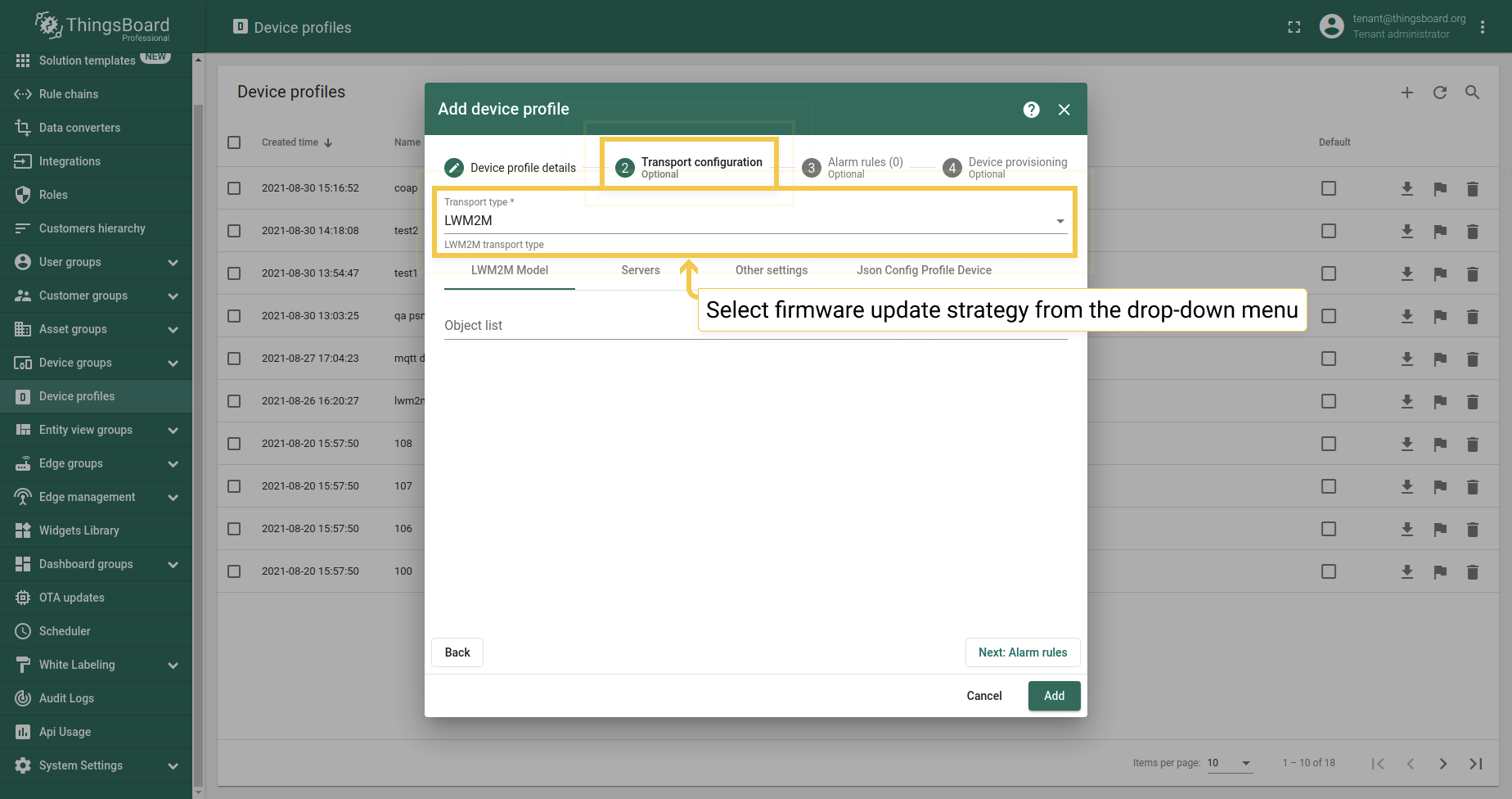Select the row created 2021-08-27 17:04:23
This screenshot has height=799, width=1512.
pyautogui.click(x=234, y=359)
